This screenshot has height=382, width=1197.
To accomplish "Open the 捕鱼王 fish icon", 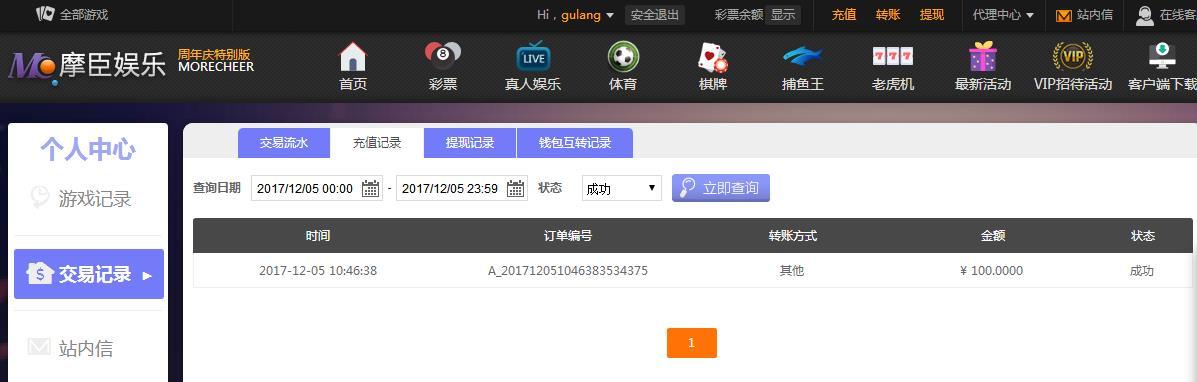I will [x=803, y=57].
